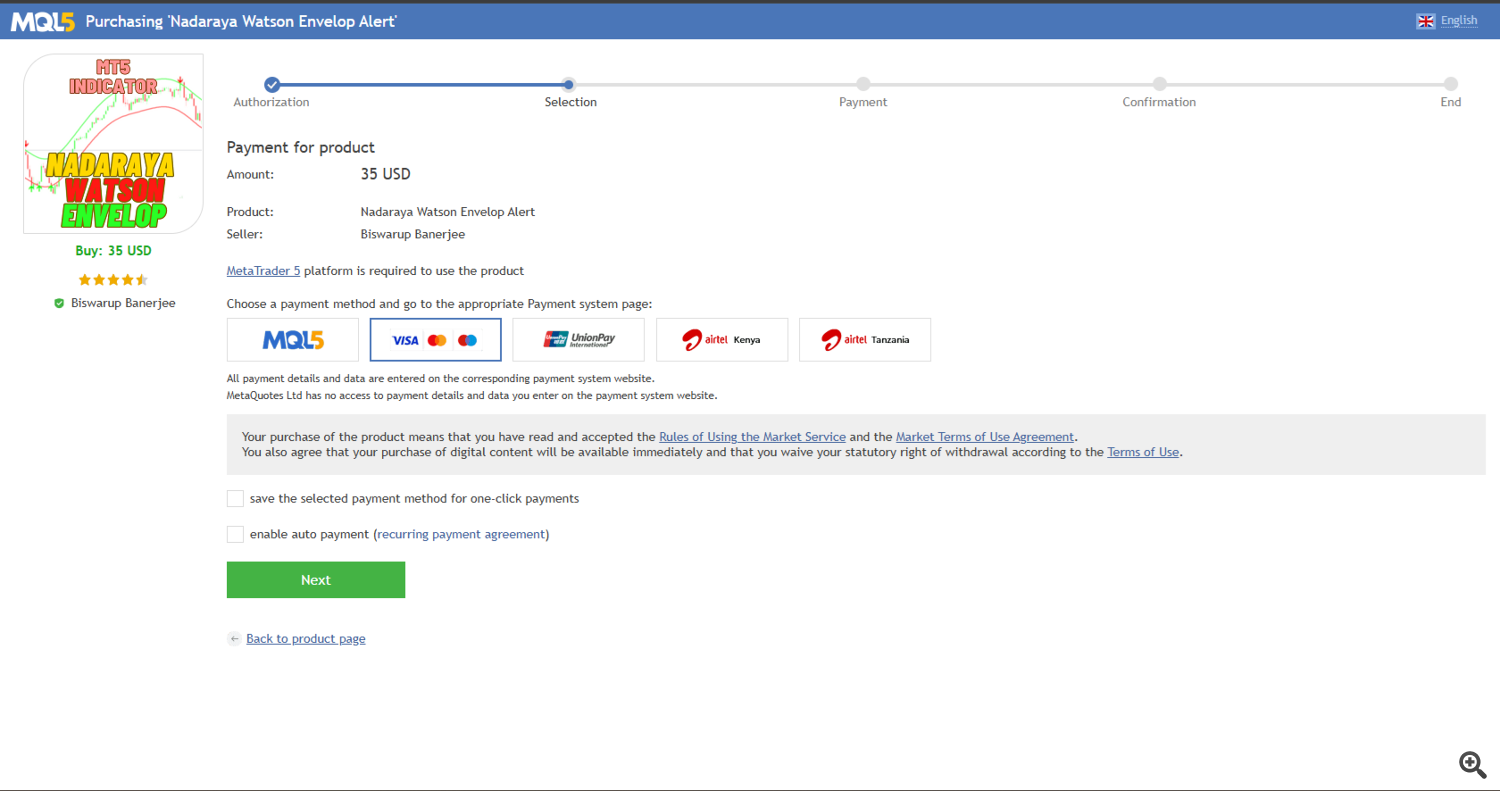Enable save payment method for one-click payments
This screenshot has width=1500, height=791.
pos(235,499)
